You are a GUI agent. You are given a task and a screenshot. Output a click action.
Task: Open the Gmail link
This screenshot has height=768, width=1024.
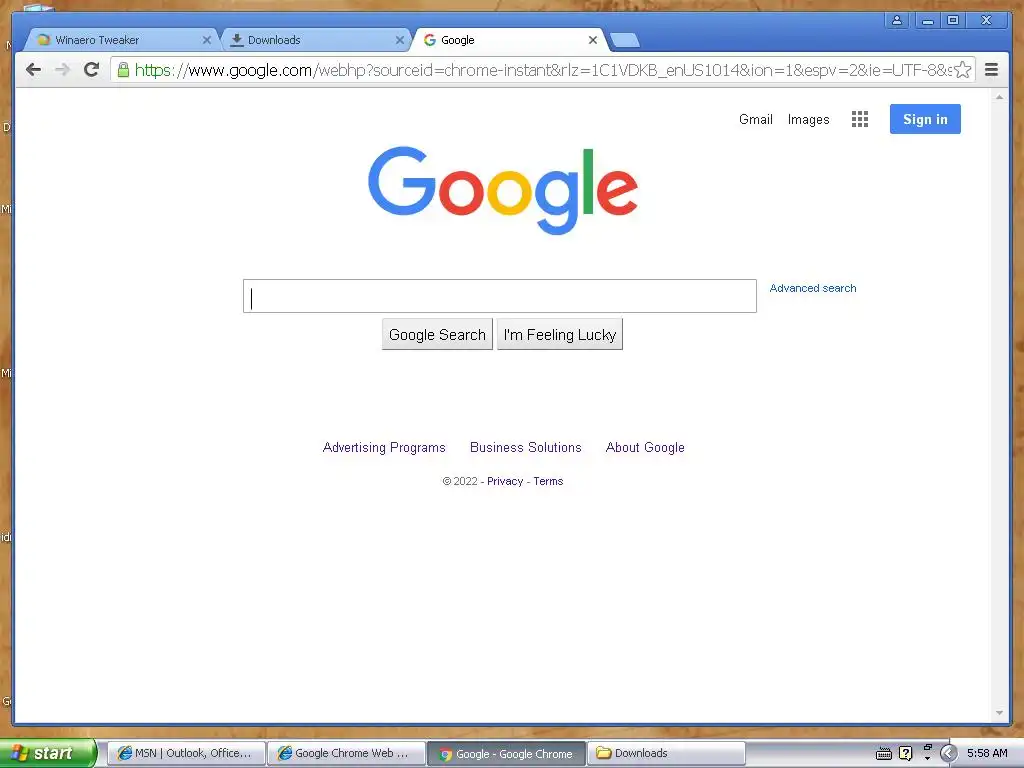pyautogui.click(x=756, y=120)
